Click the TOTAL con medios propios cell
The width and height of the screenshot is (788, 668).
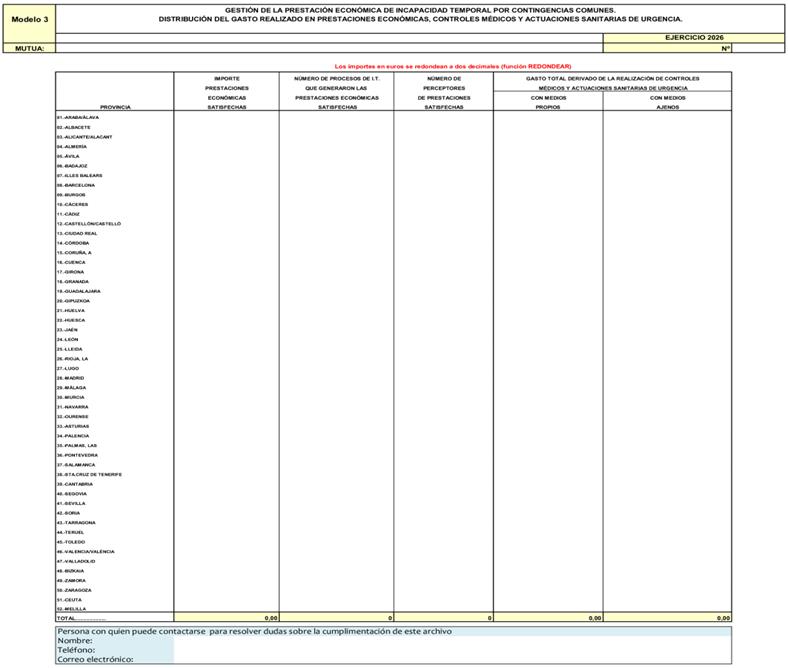coord(548,618)
